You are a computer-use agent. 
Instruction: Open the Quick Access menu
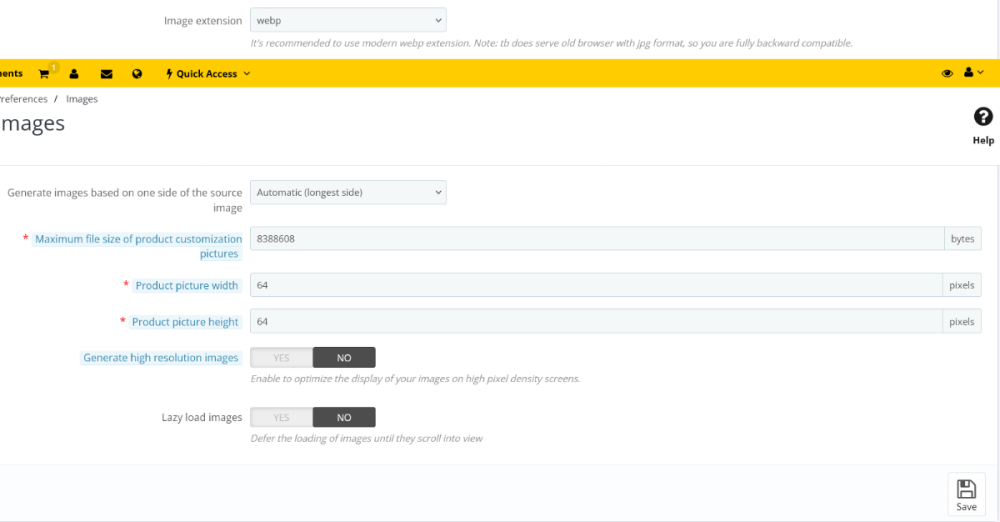[x=208, y=73]
